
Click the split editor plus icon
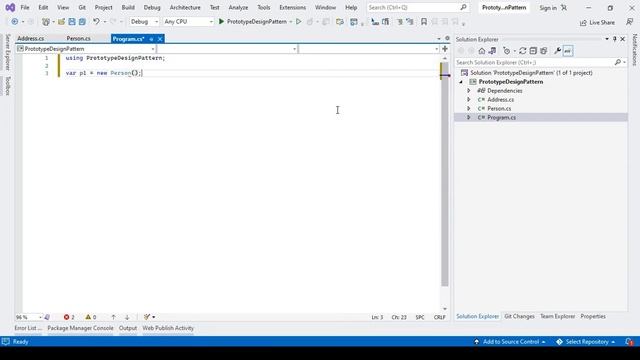click(445, 49)
